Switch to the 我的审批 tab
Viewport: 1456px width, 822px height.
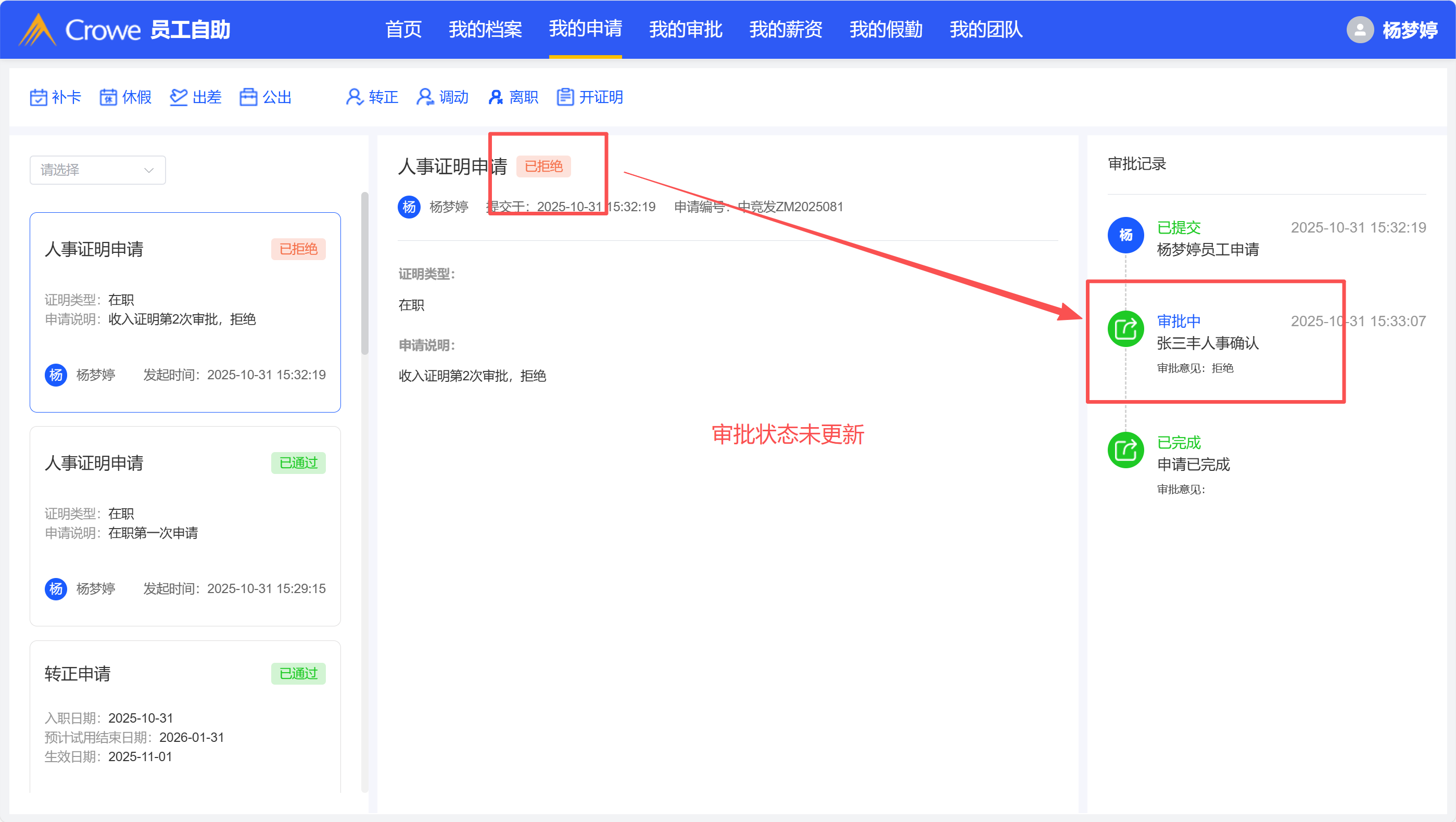point(686,29)
